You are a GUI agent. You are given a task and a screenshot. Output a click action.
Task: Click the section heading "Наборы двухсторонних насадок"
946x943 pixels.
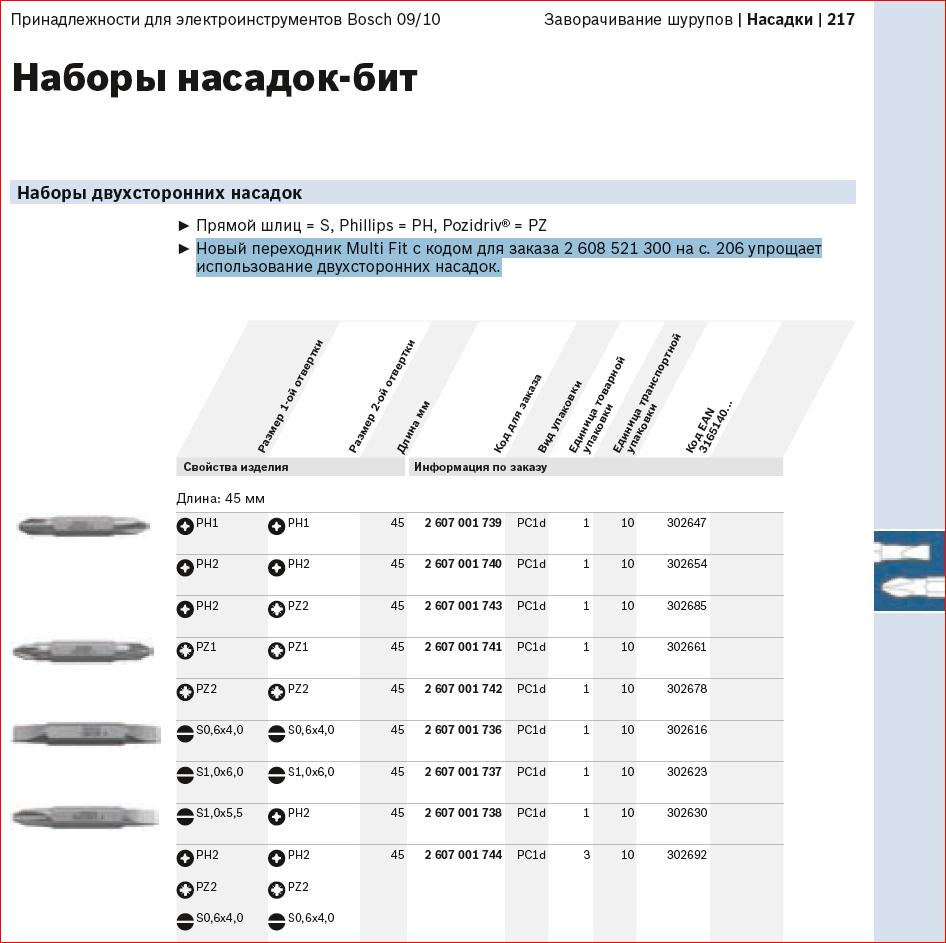pos(159,193)
